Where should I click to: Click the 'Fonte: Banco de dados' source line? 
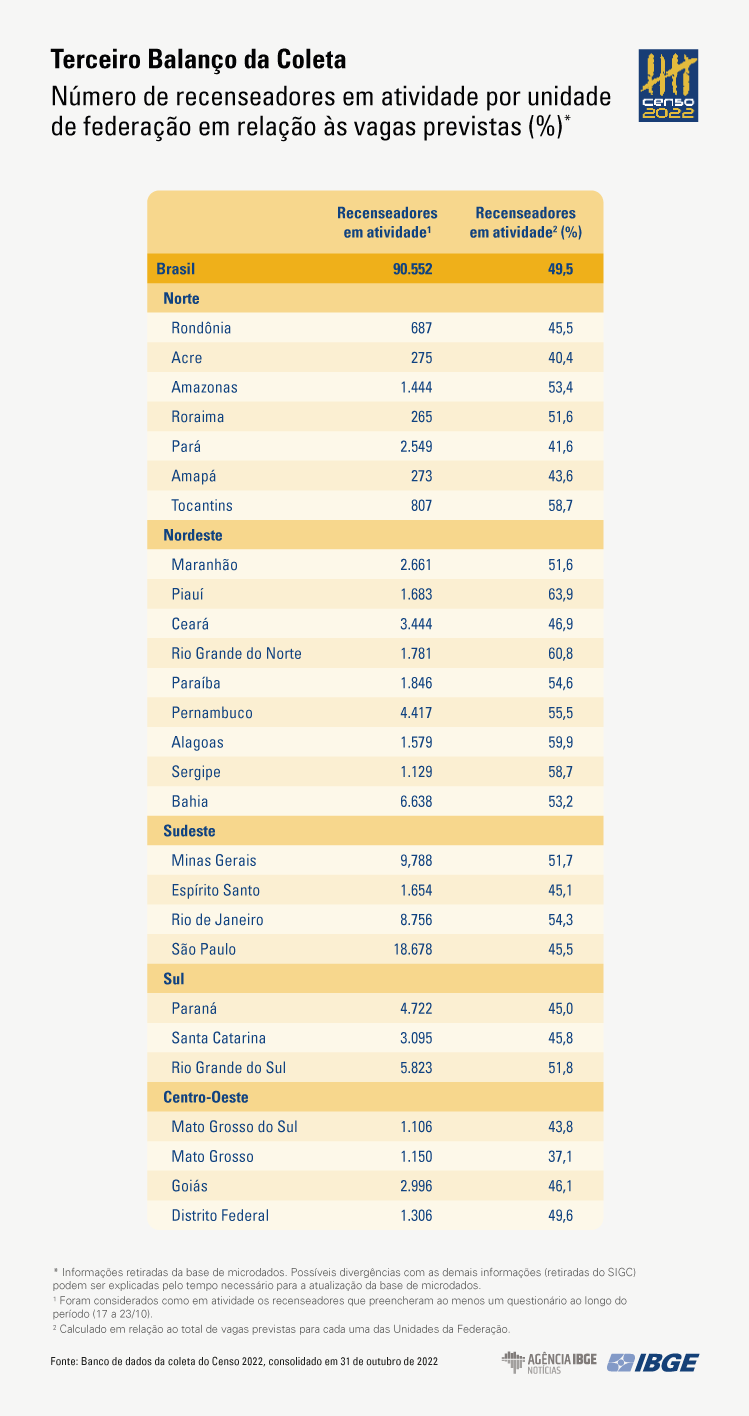point(243,1362)
